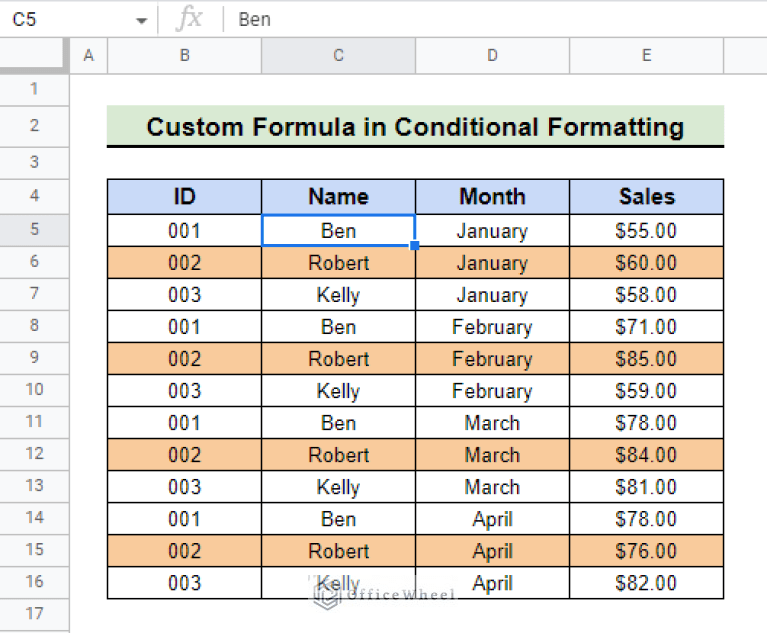Click the select-all corner box
Image resolution: width=767 pixels, height=633 pixels.
[x=32, y=55]
